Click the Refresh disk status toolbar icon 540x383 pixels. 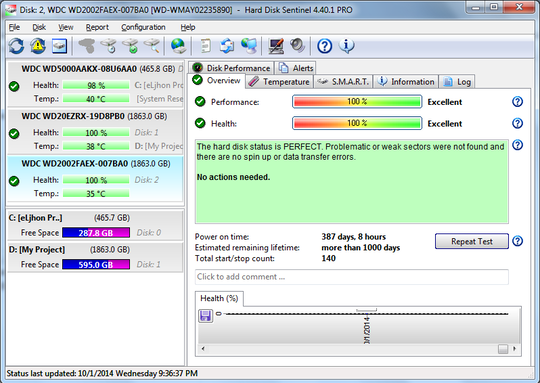[x=16, y=46]
